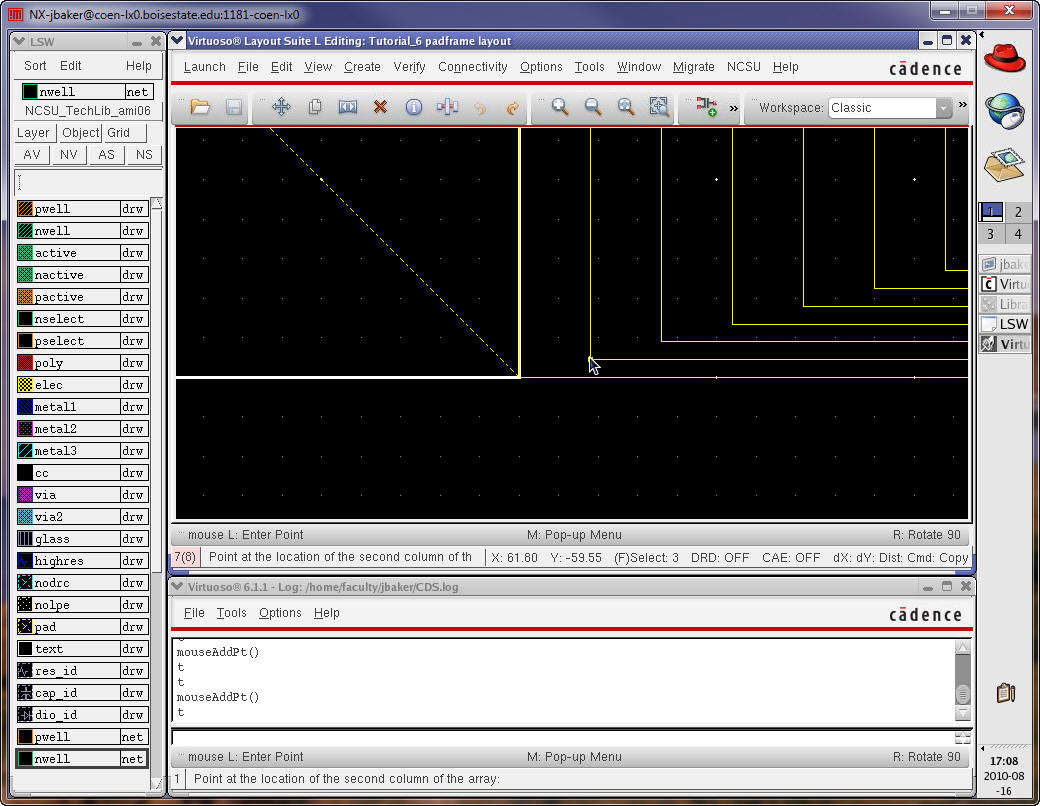Switch to workspace 2 in desktop pager

1018,212
